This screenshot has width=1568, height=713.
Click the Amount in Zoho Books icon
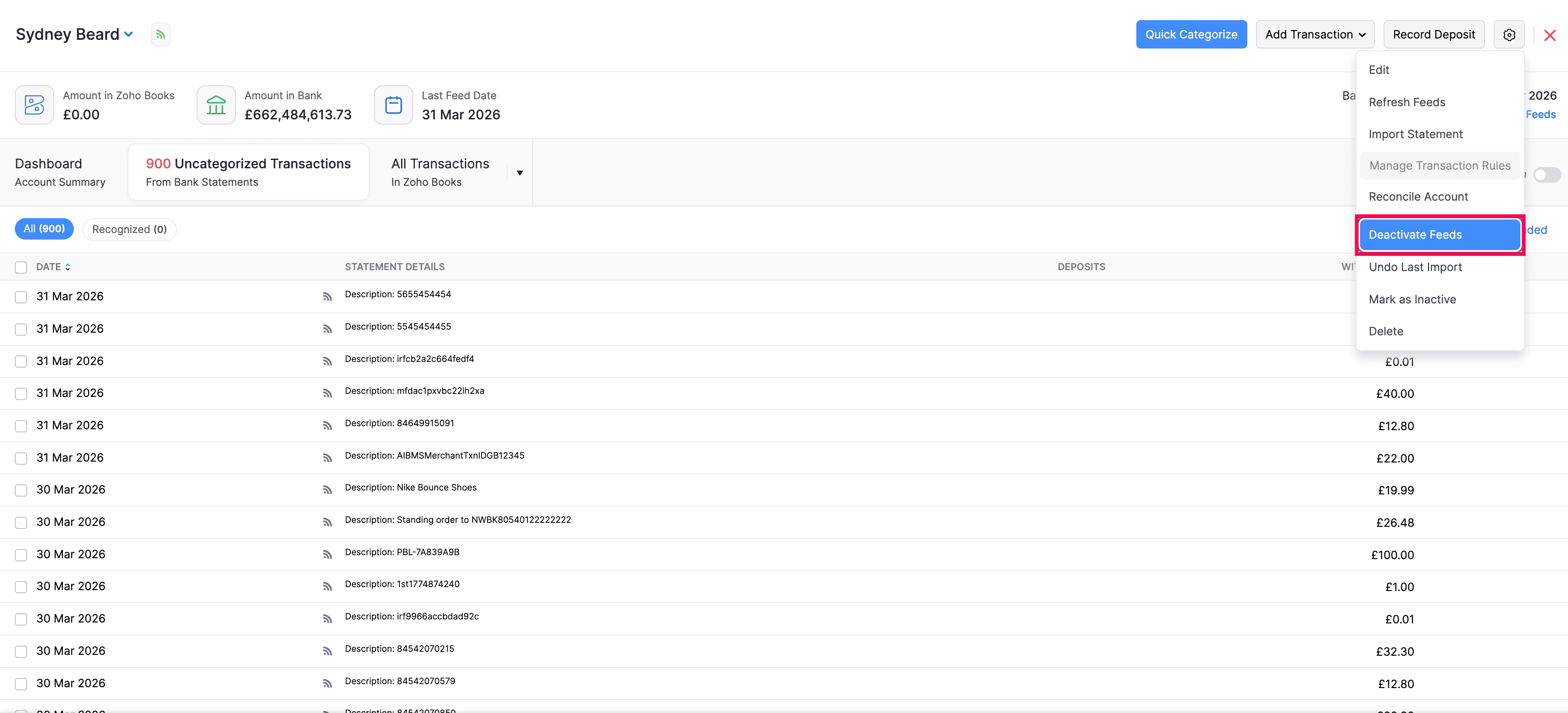[x=35, y=105]
